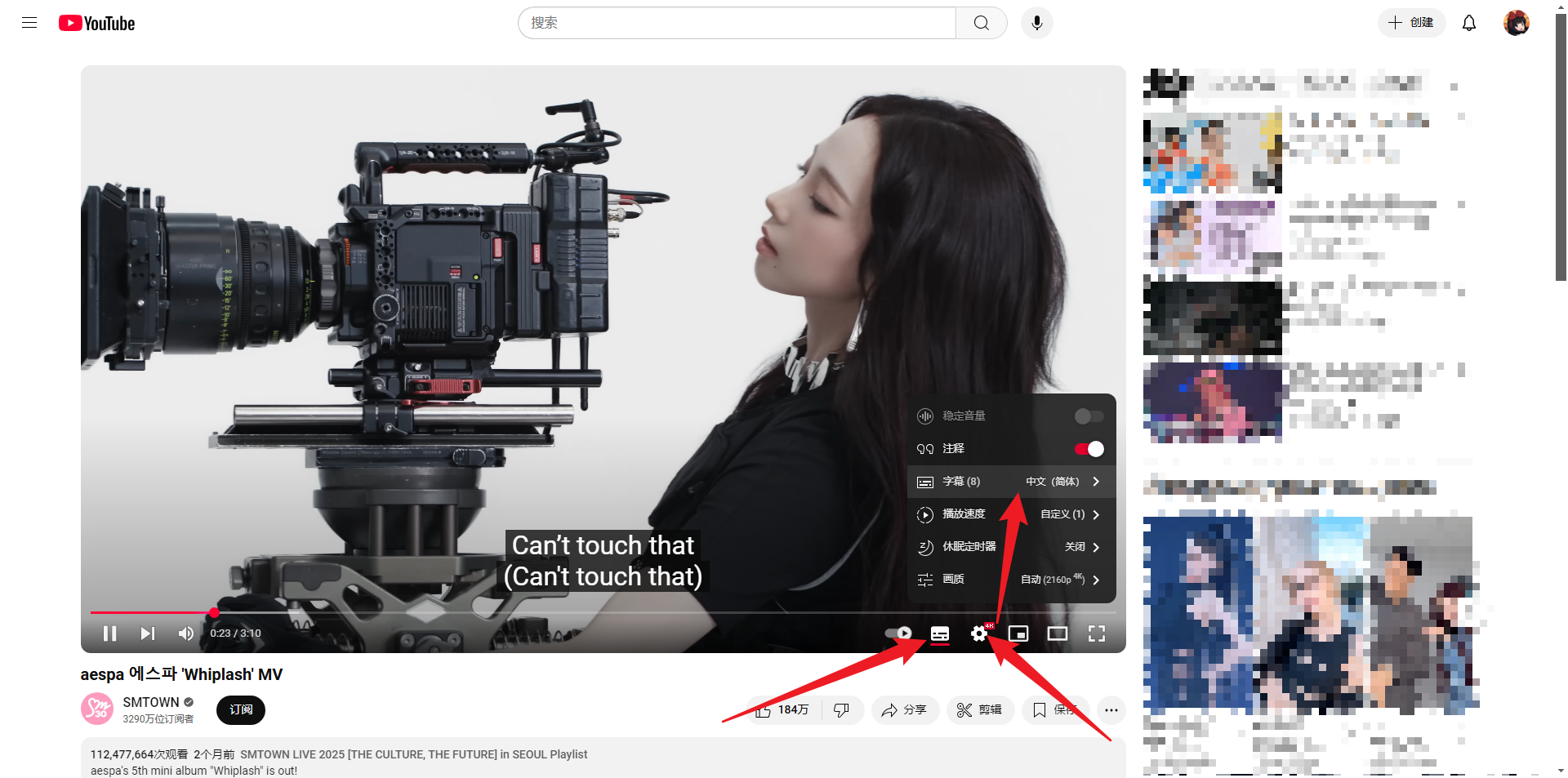Expand the video description box

point(603,758)
